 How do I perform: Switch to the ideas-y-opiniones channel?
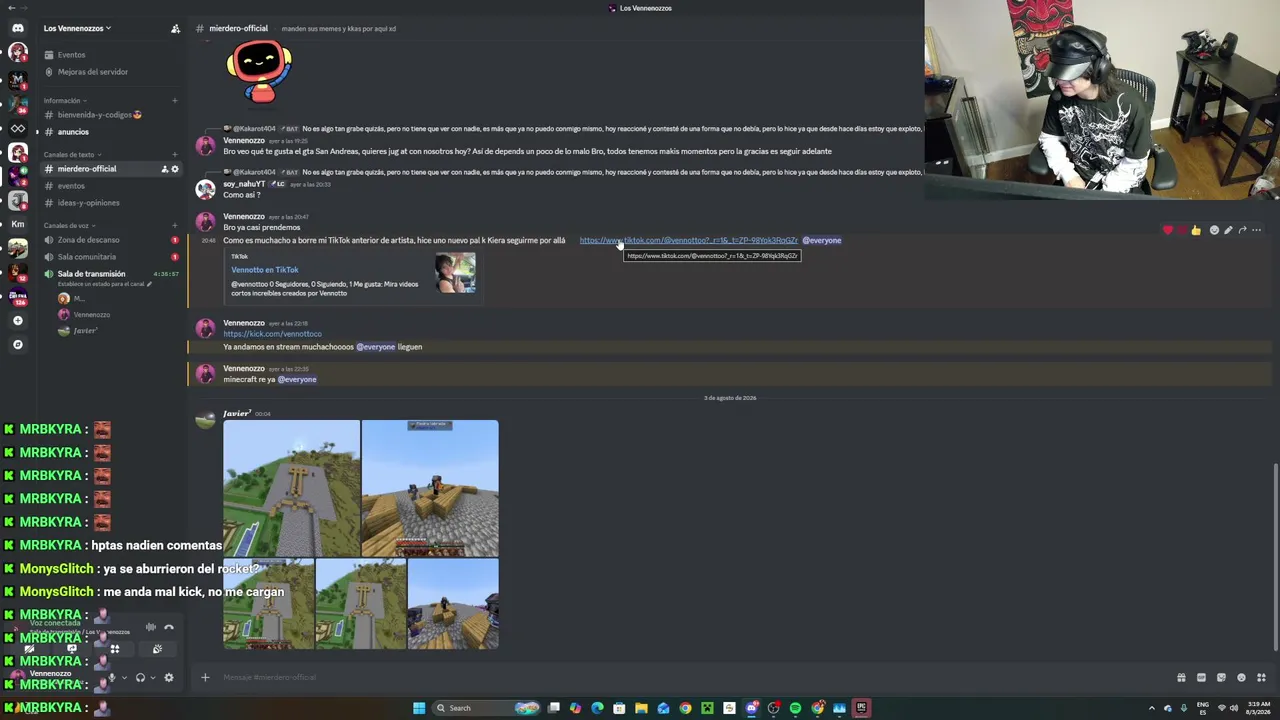(82, 203)
